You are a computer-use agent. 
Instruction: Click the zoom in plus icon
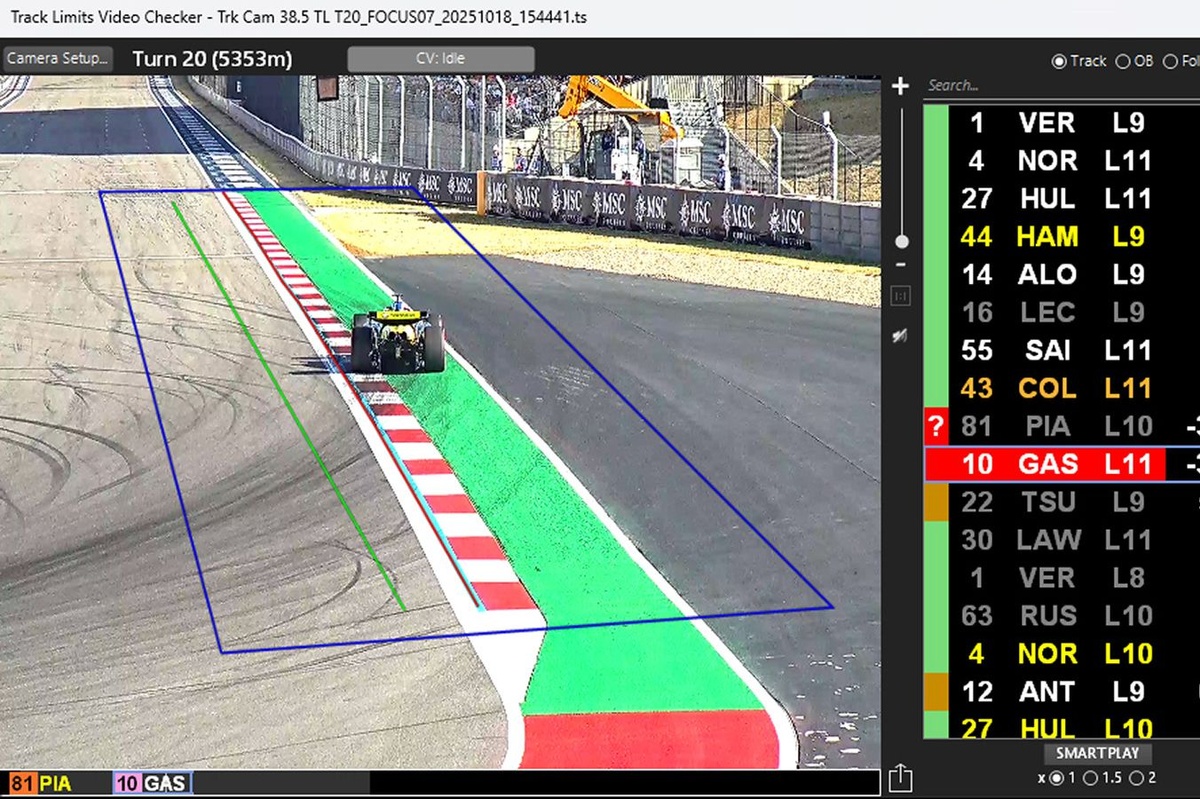tap(899, 86)
